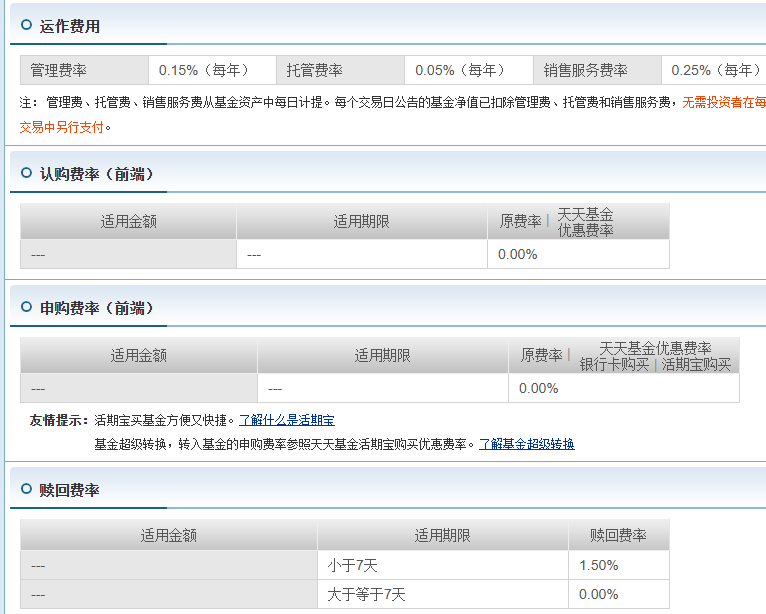Click the 适用金额 header in 认购费率 table
The width and height of the screenshot is (766, 614).
[x=128, y=221]
